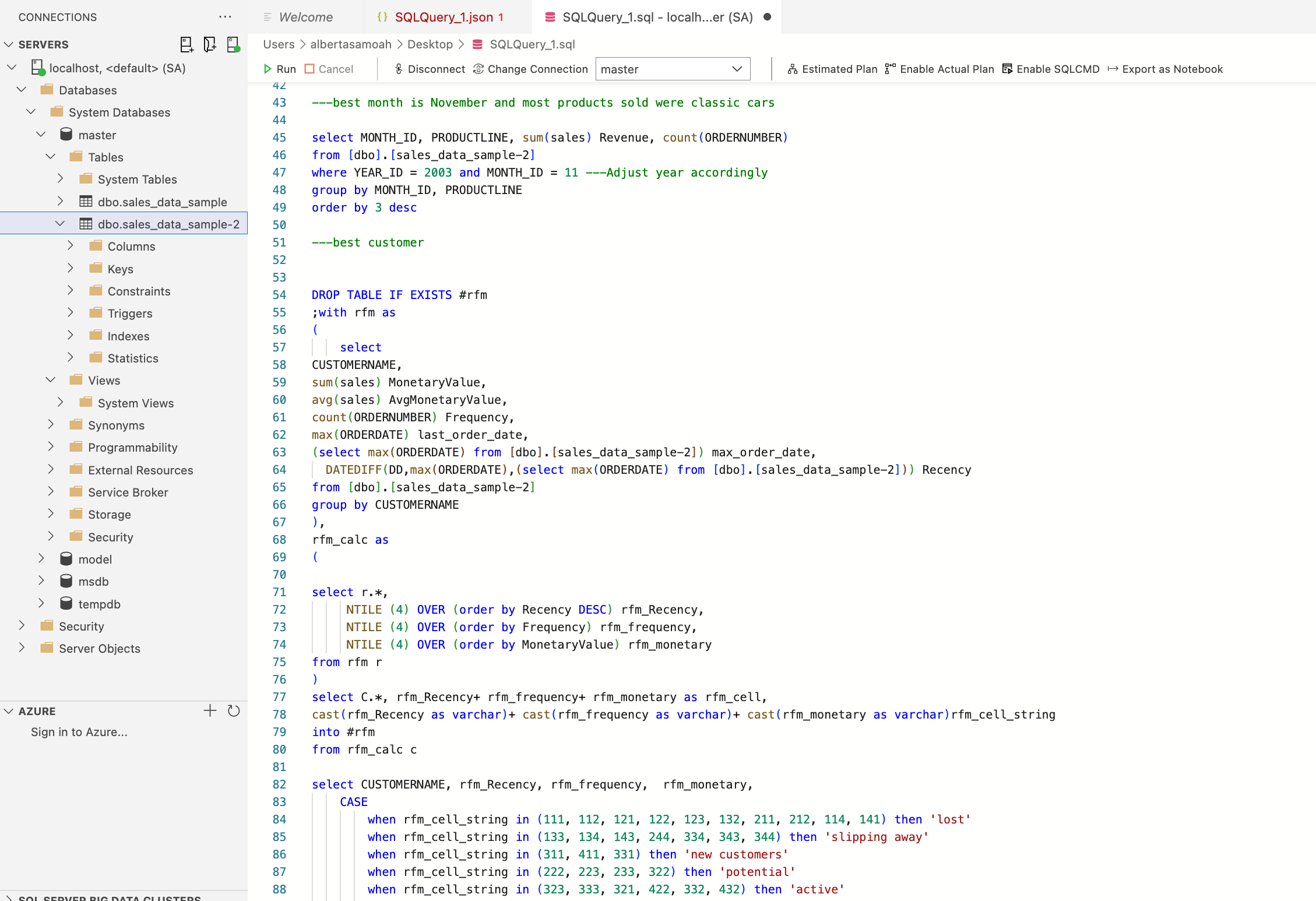This screenshot has height=901, width=1316.
Task: Click the refresh icon in the Azure panel
Action: pyautogui.click(x=234, y=710)
